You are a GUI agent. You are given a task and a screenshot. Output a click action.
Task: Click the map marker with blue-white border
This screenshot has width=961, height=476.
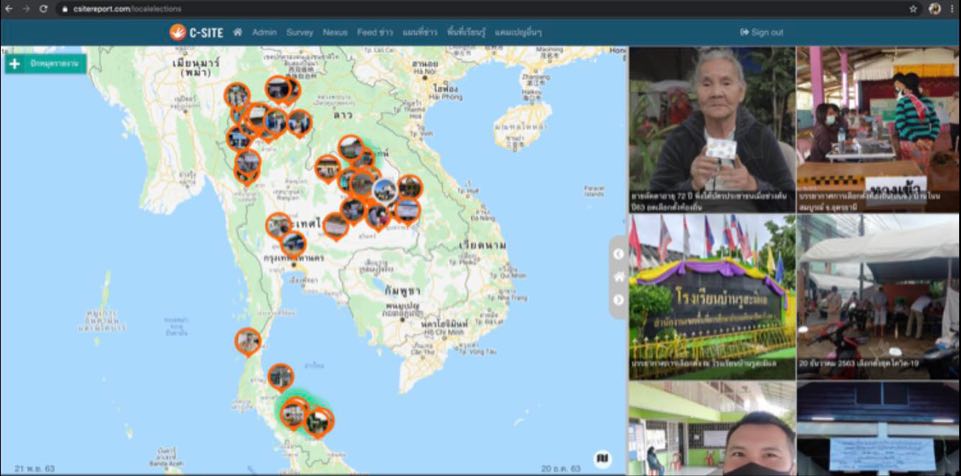click(x=385, y=191)
